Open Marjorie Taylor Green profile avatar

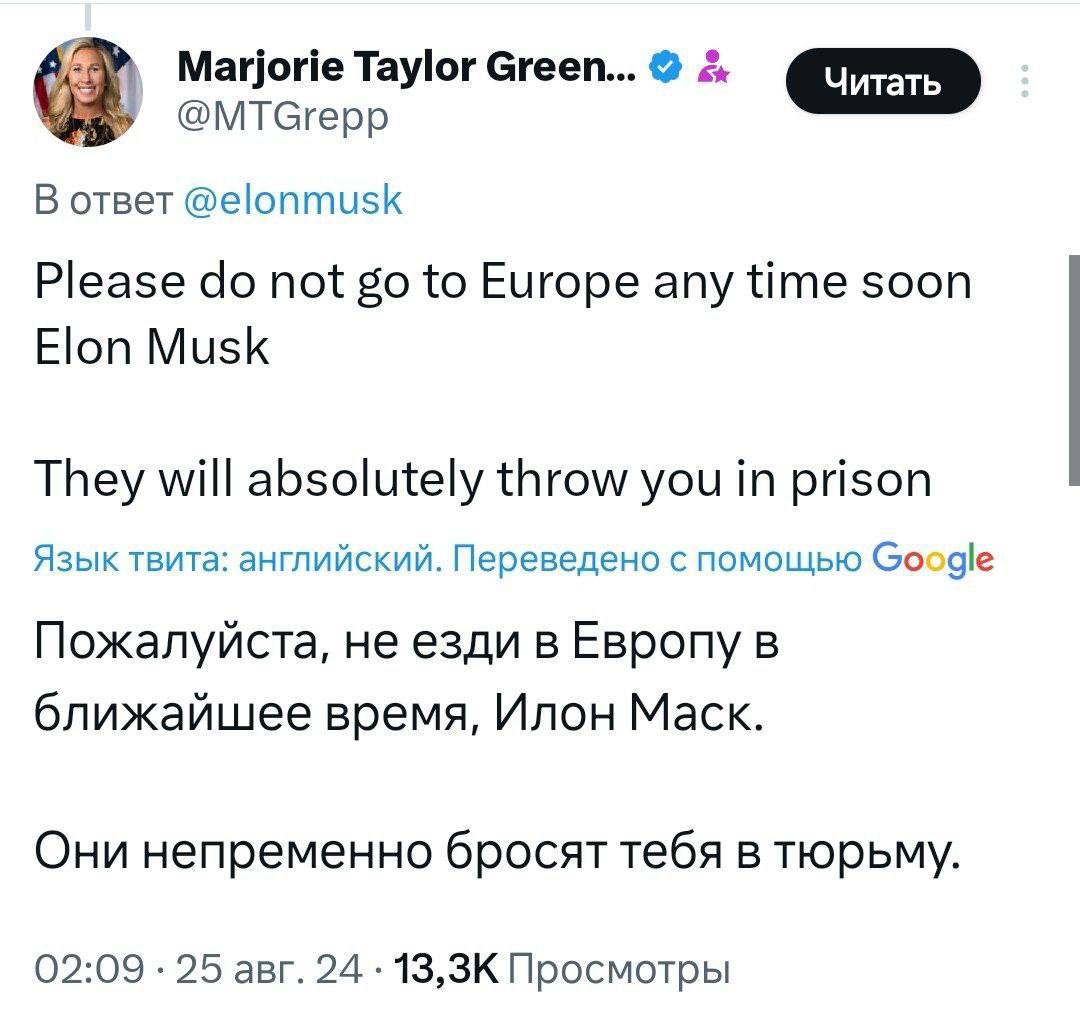click(88, 93)
